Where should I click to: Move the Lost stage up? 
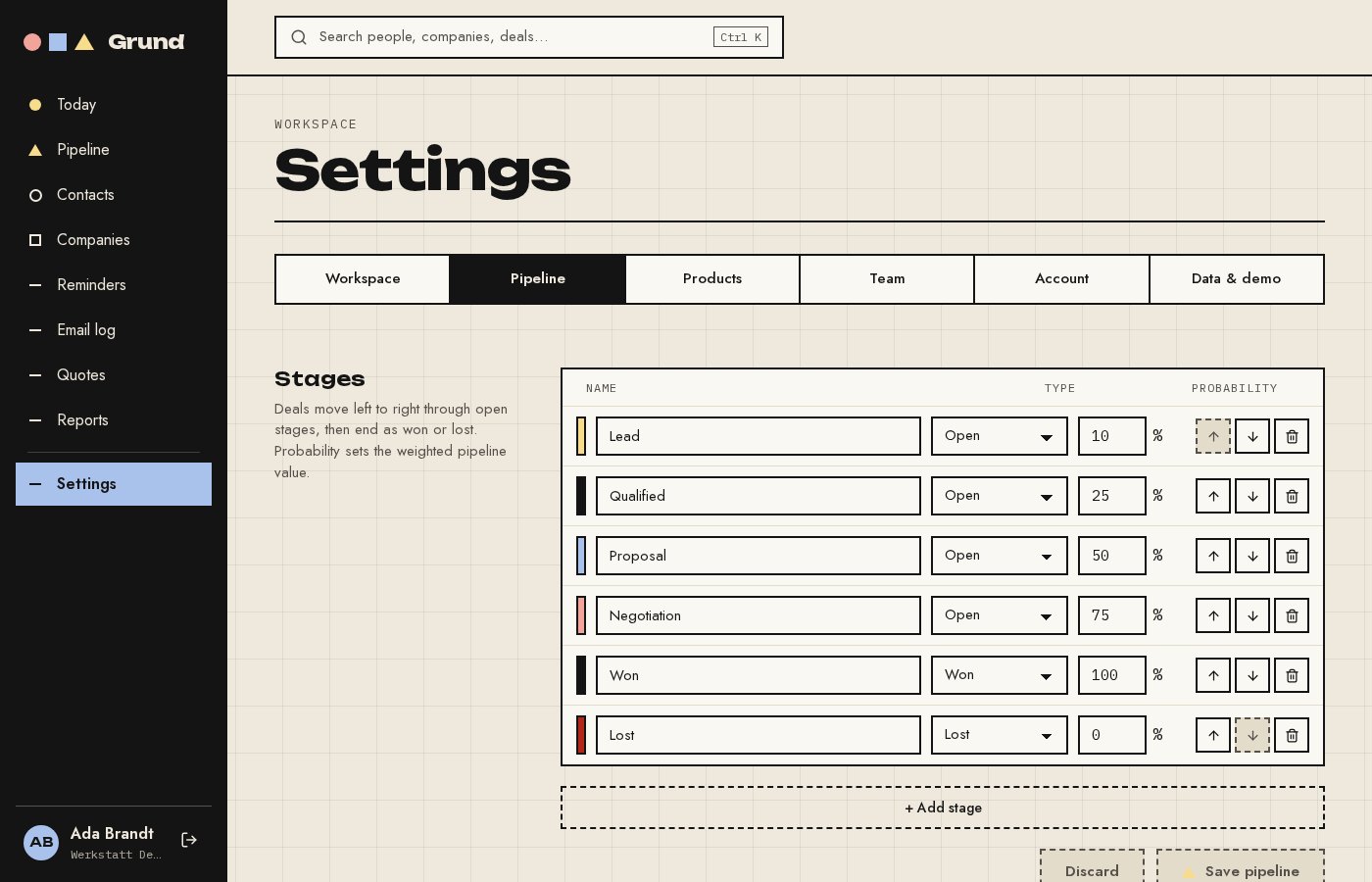click(x=1213, y=735)
